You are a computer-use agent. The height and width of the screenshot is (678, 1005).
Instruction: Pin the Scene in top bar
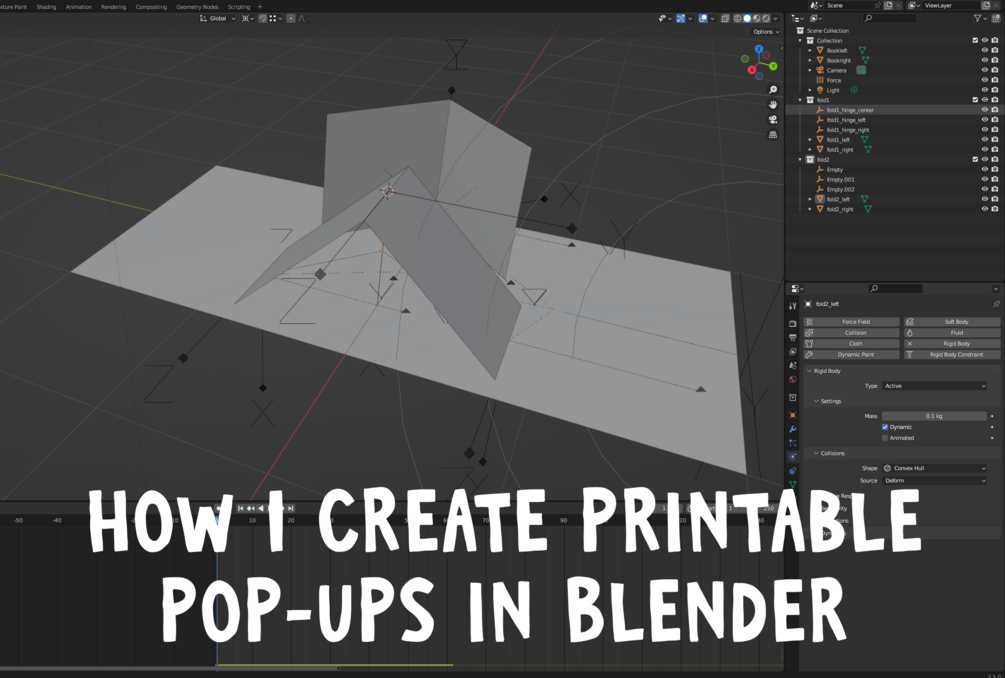[x=877, y=5]
